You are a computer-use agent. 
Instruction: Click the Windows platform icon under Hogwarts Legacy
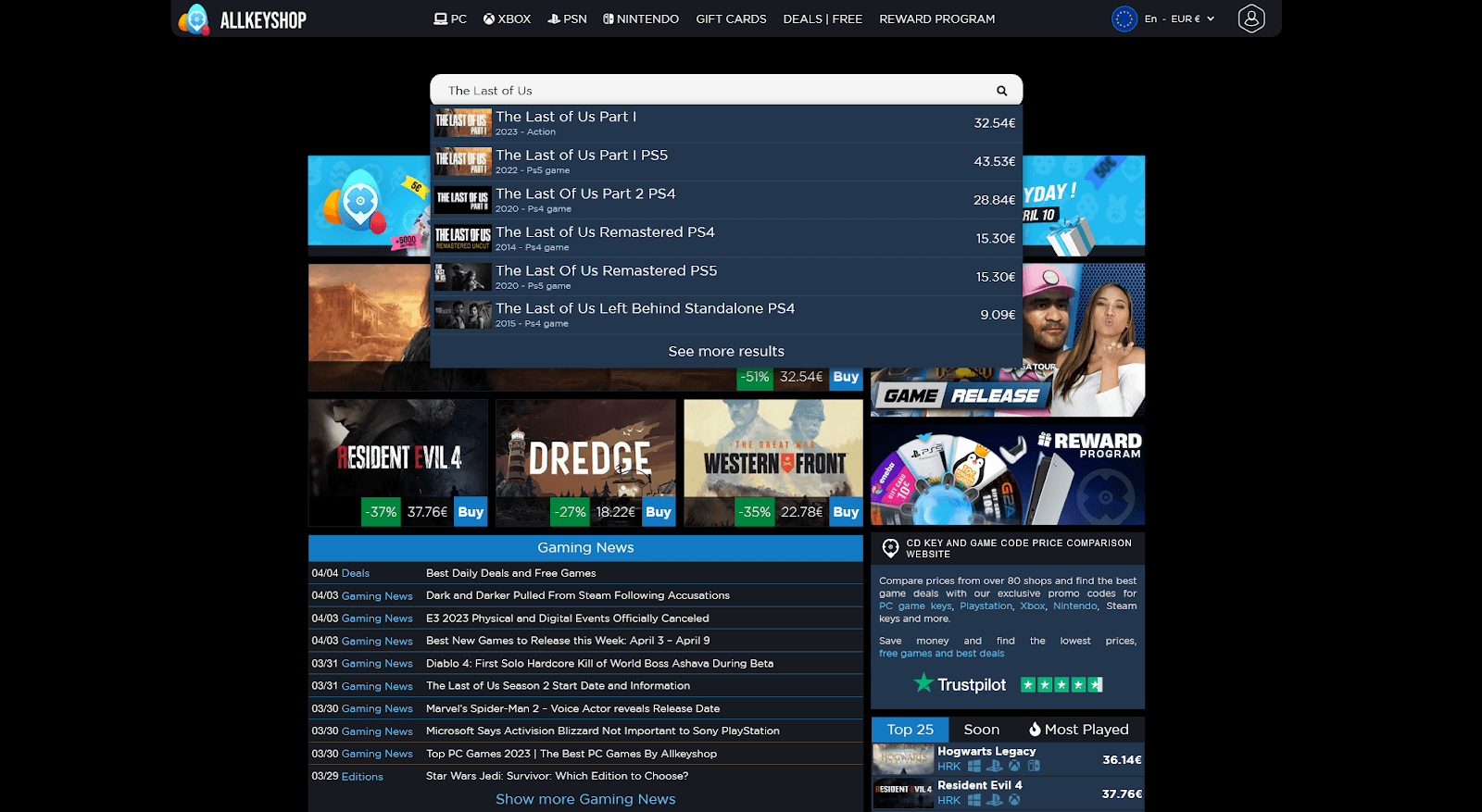click(973, 767)
